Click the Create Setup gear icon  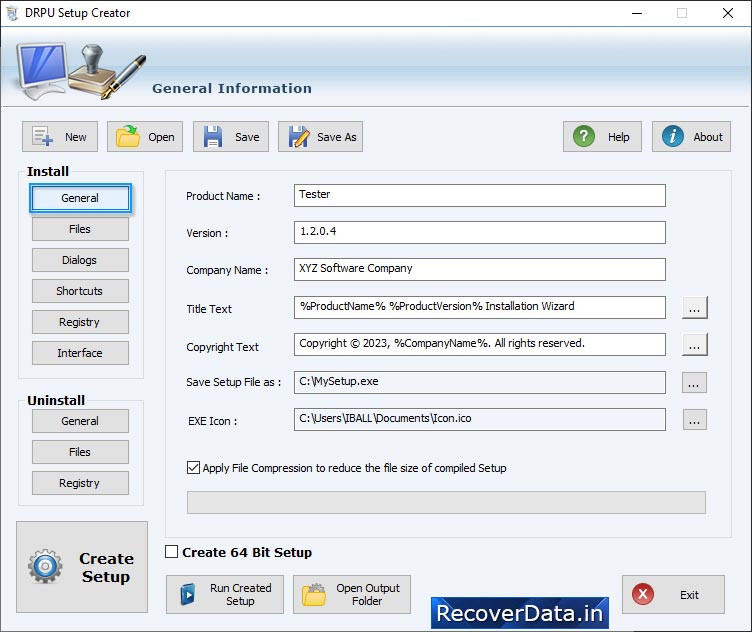point(45,566)
